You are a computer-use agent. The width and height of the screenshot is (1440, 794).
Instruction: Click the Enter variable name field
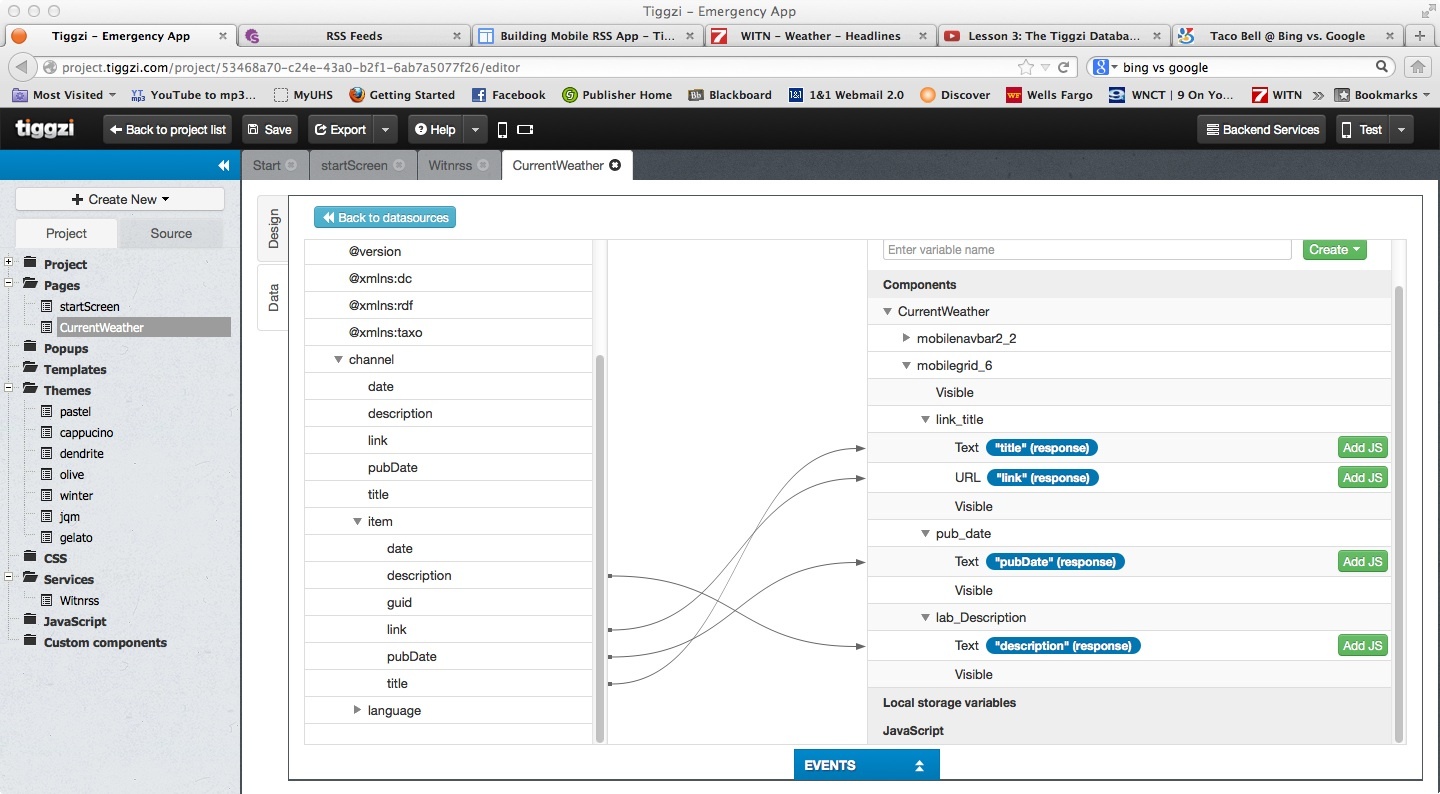click(1086, 250)
